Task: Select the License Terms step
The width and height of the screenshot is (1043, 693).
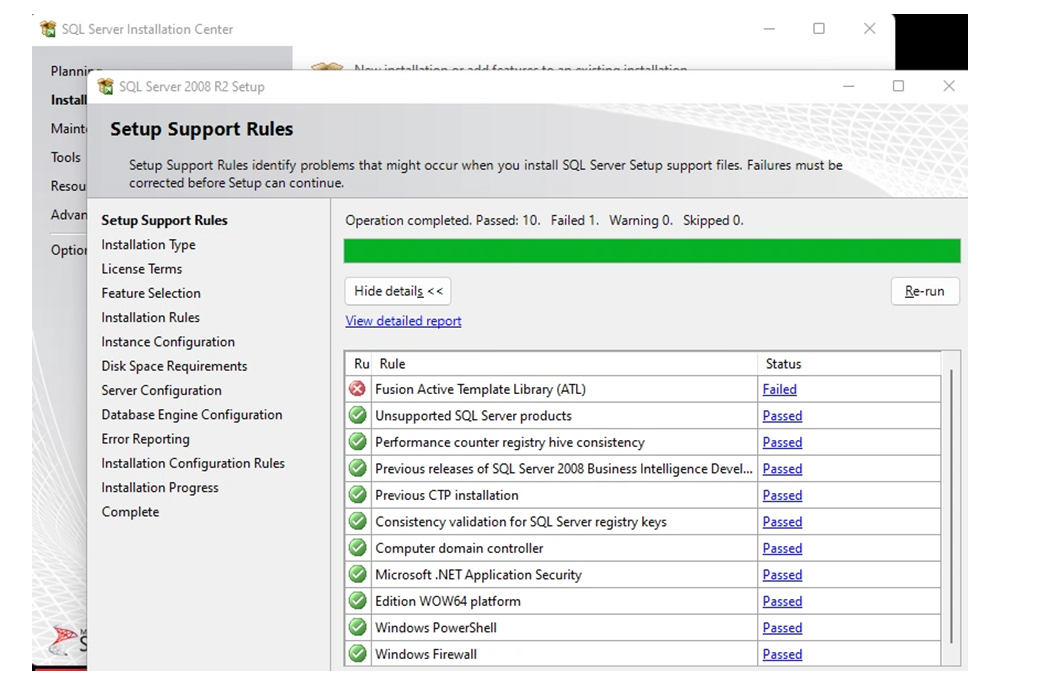Action: point(142,269)
